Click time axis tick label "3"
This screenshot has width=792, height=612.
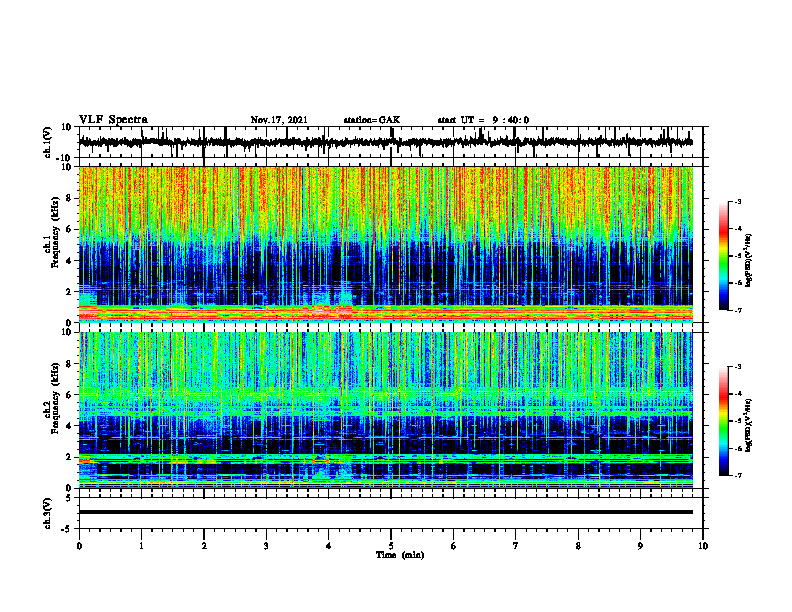[266, 546]
